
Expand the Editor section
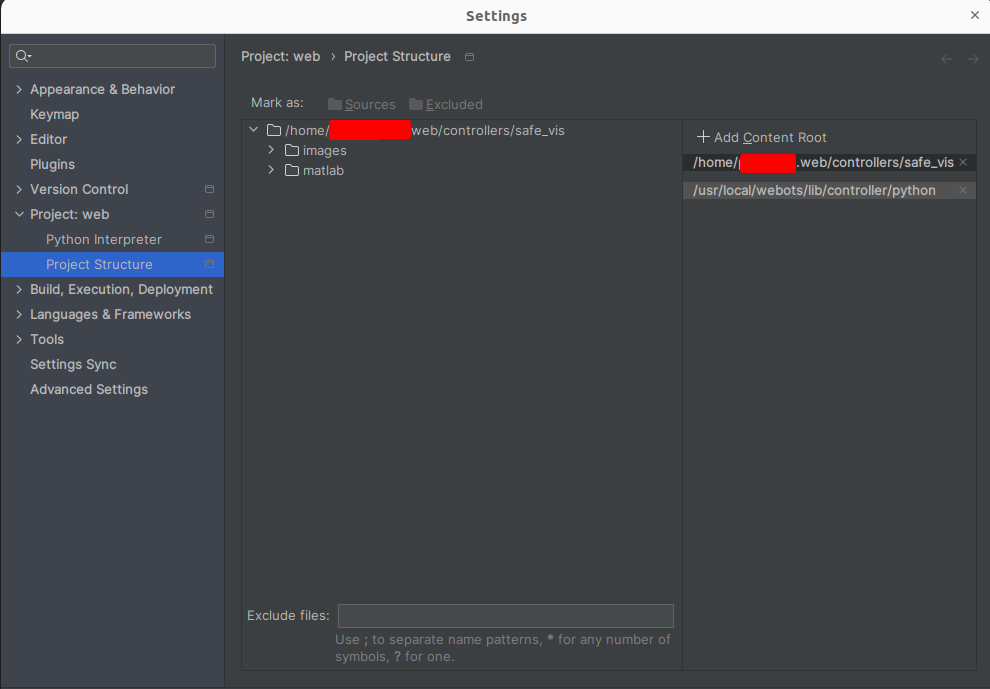tap(19, 139)
